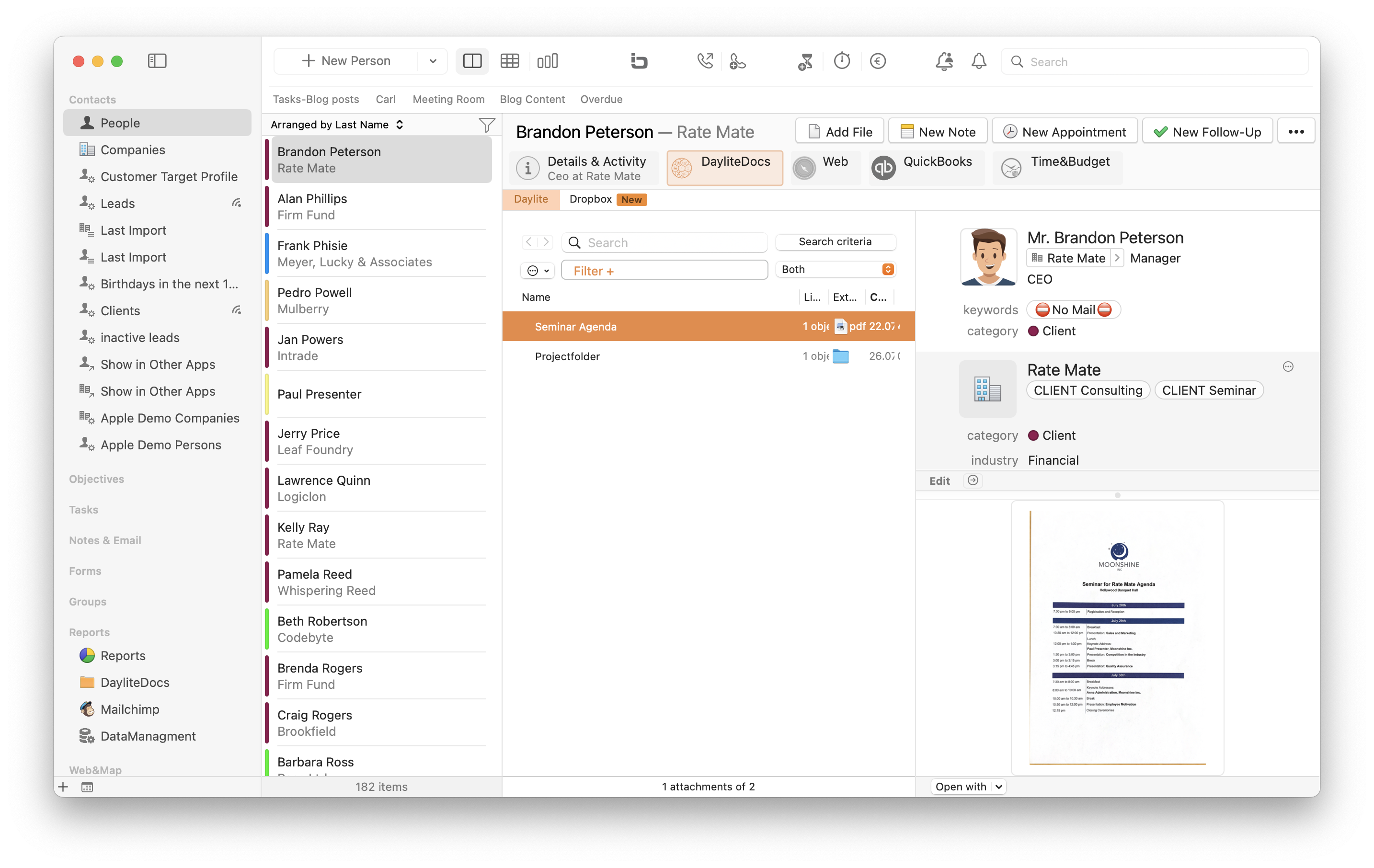Open the notifications bell icon

coord(979,61)
